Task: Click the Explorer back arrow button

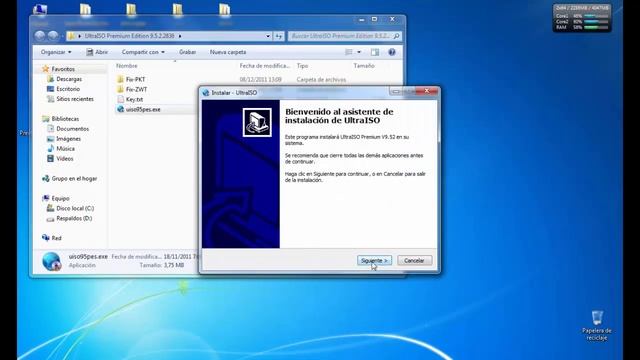Action: [40, 36]
